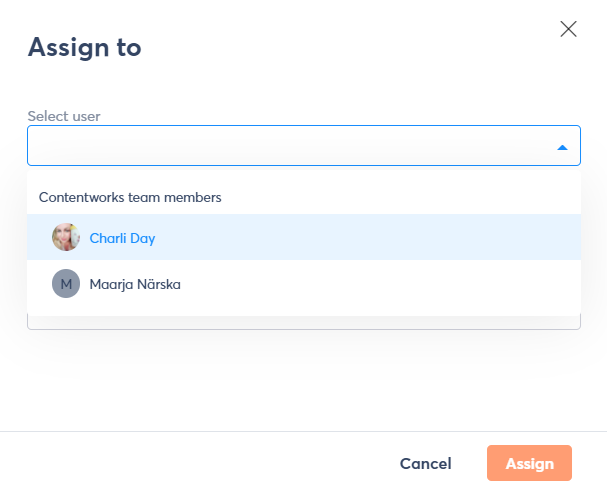Click the Assign to dialog title
Image resolution: width=607 pixels, height=487 pixels.
point(84,47)
